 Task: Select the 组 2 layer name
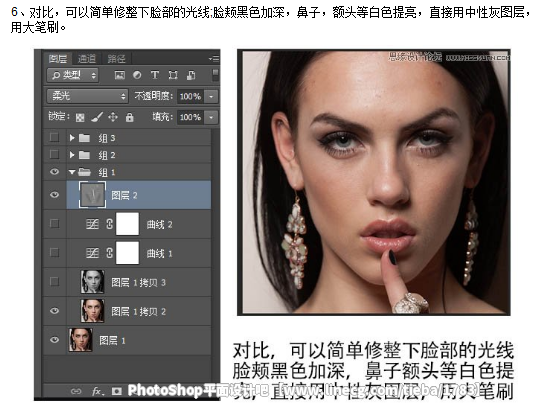point(107,156)
